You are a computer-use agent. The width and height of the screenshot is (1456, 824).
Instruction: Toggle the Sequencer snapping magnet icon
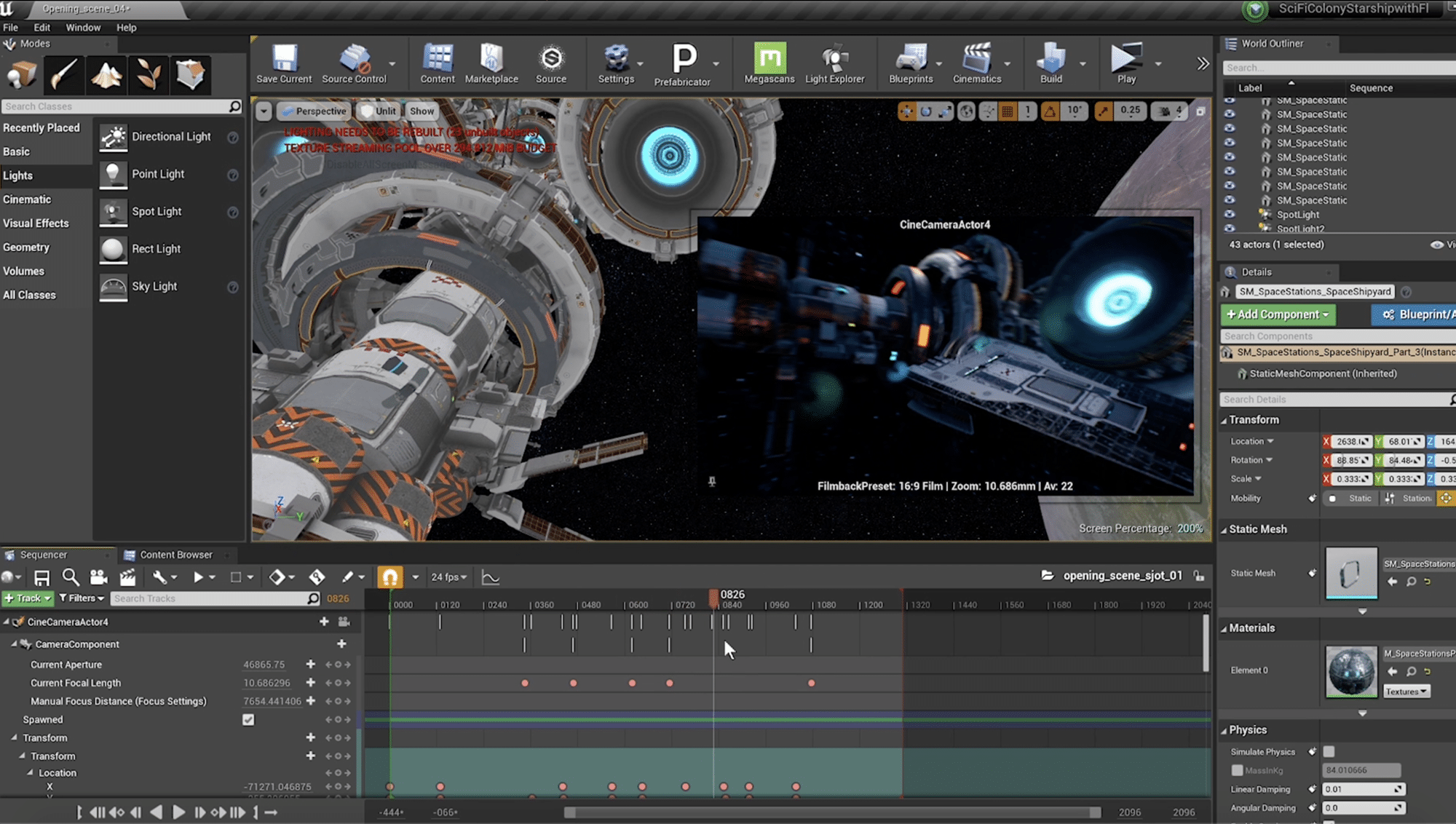click(x=390, y=577)
